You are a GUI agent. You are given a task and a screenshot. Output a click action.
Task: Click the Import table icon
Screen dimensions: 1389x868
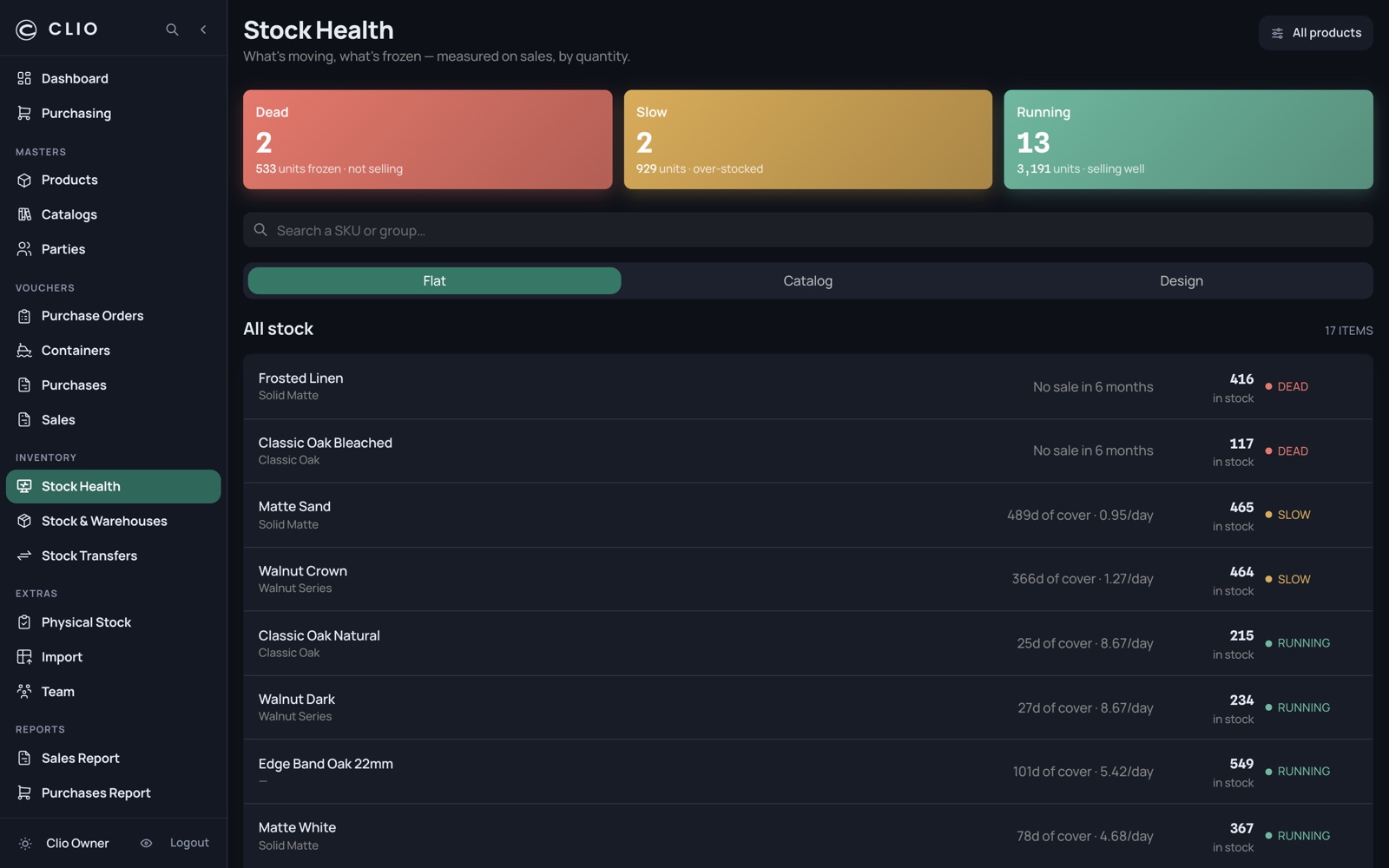click(24, 657)
